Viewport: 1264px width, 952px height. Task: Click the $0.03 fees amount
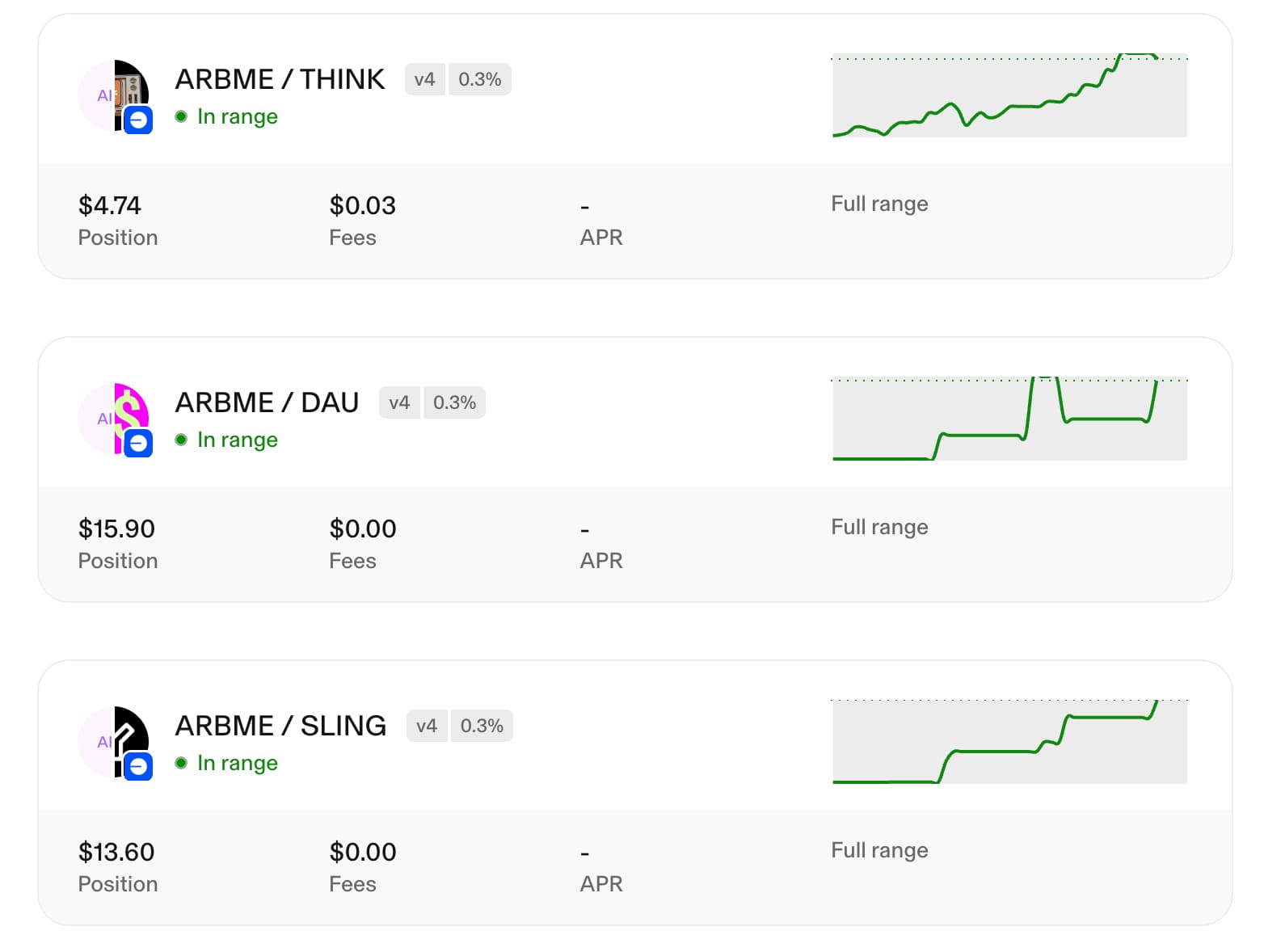362,205
